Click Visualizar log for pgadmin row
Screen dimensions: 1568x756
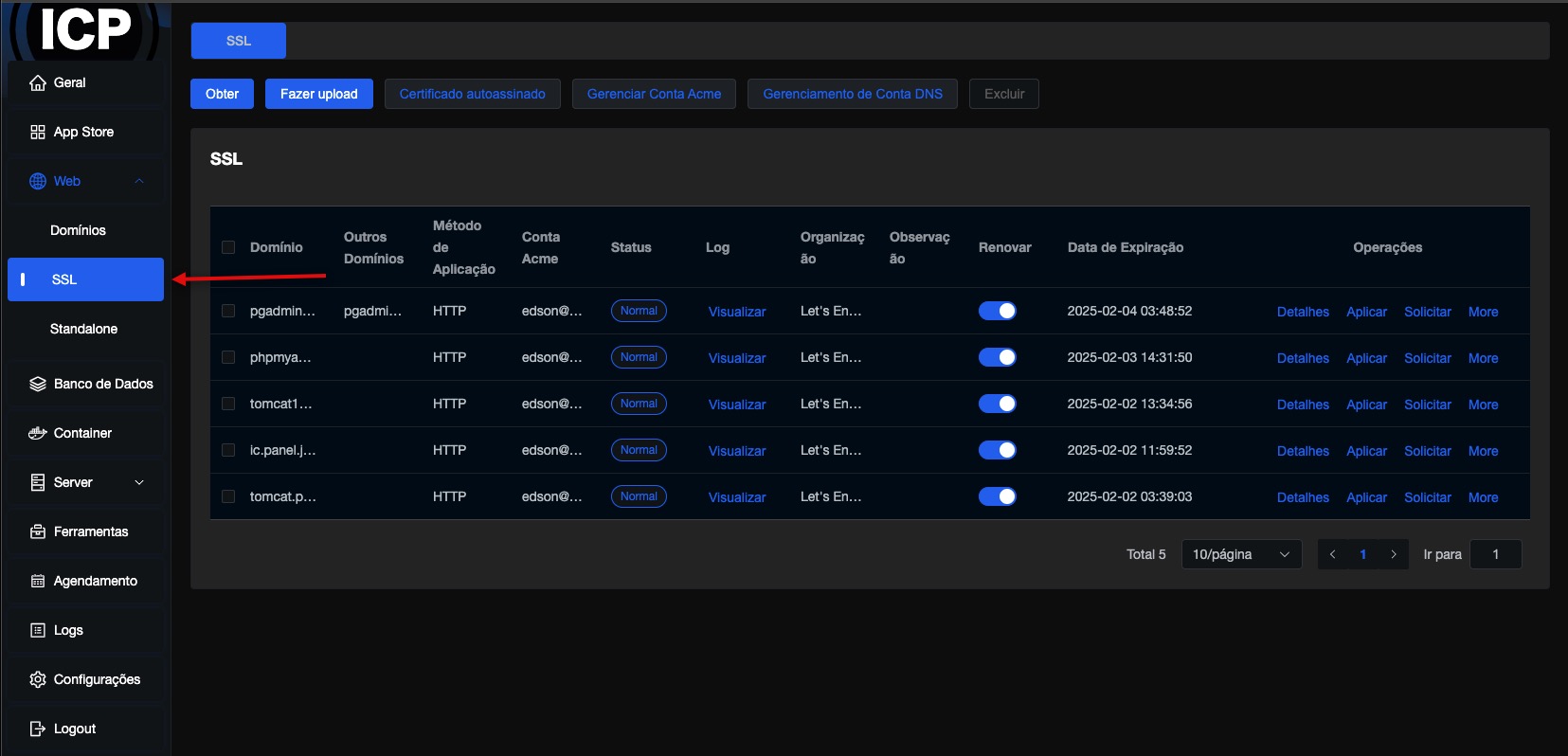737,312
